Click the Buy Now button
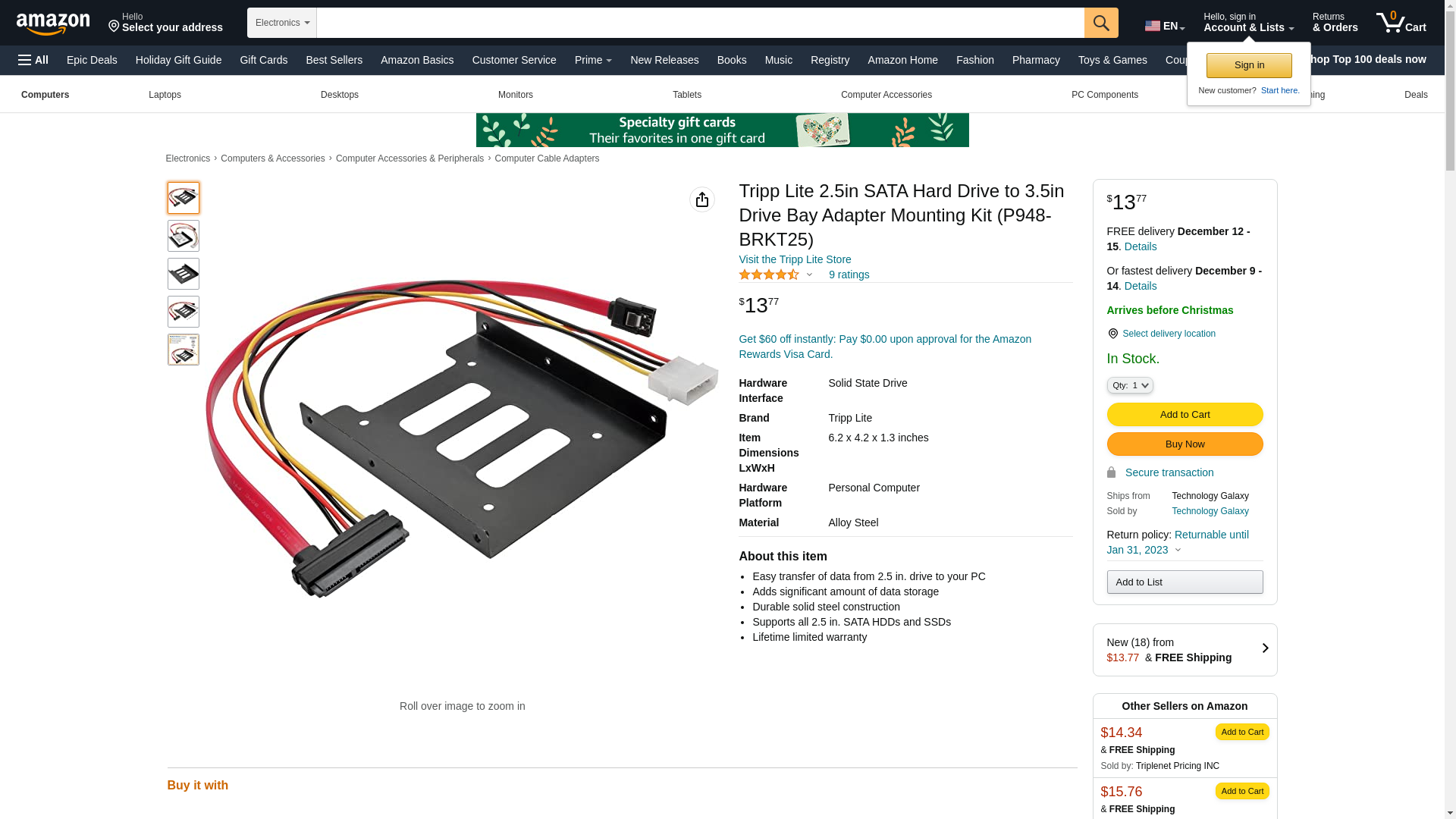Screen dimensions: 1456x819 1185,444
